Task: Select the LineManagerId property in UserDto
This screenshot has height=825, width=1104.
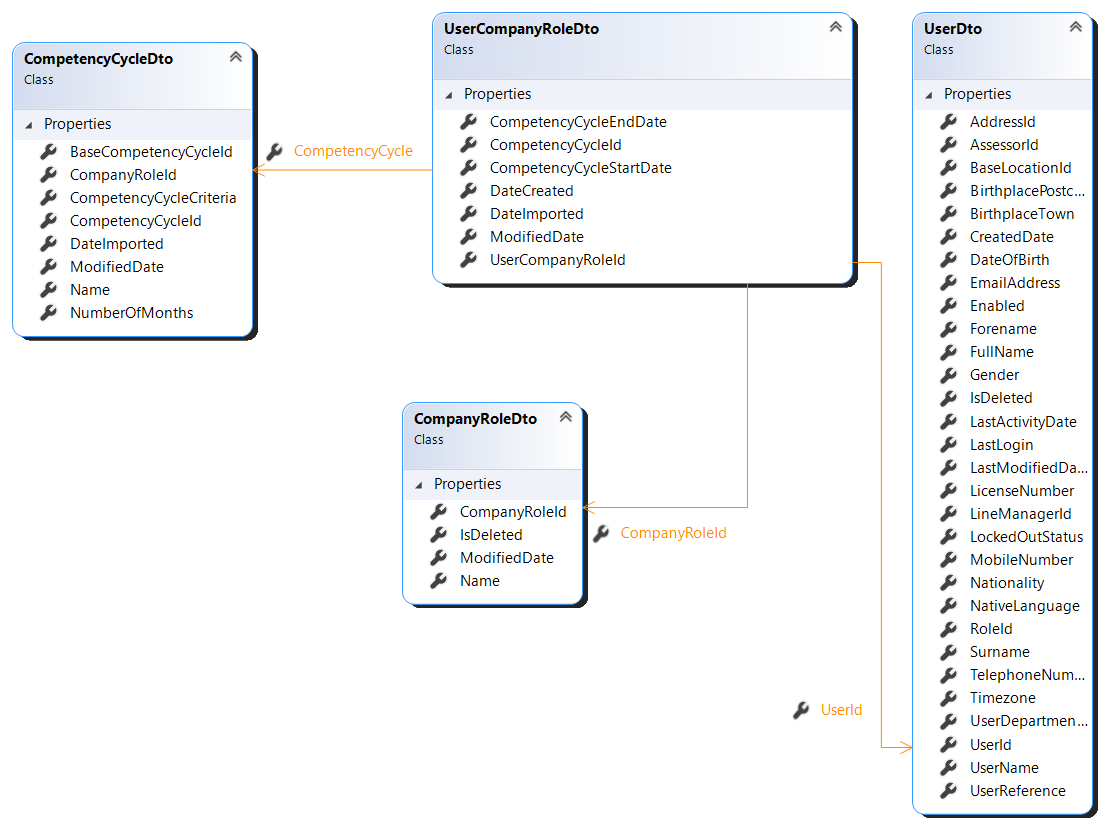Action: pyautogui.click(x=1020, y=514)
